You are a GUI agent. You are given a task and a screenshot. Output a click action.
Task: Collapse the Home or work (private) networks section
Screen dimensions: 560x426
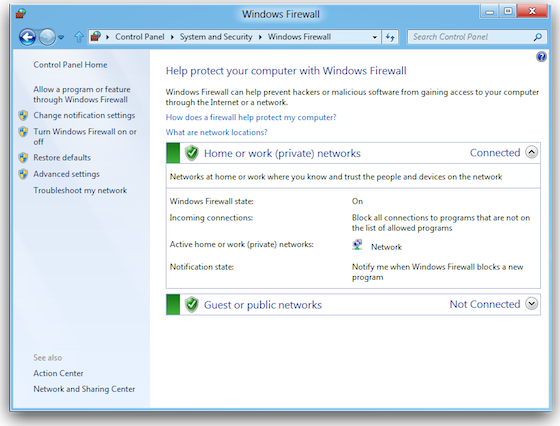[531, 152]
